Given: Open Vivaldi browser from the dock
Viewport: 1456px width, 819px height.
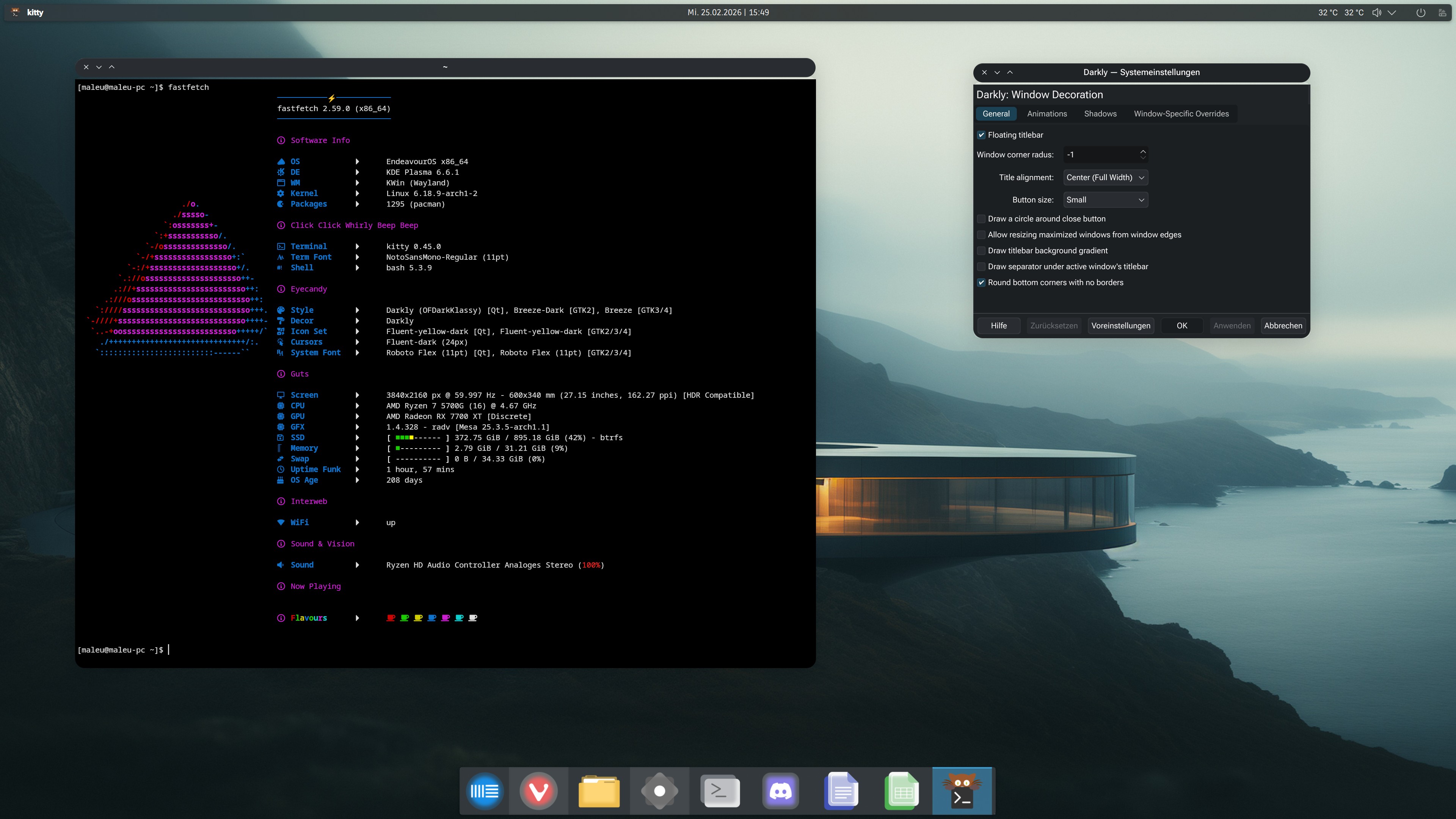Looking at the screenshot, I should point(538,791).
